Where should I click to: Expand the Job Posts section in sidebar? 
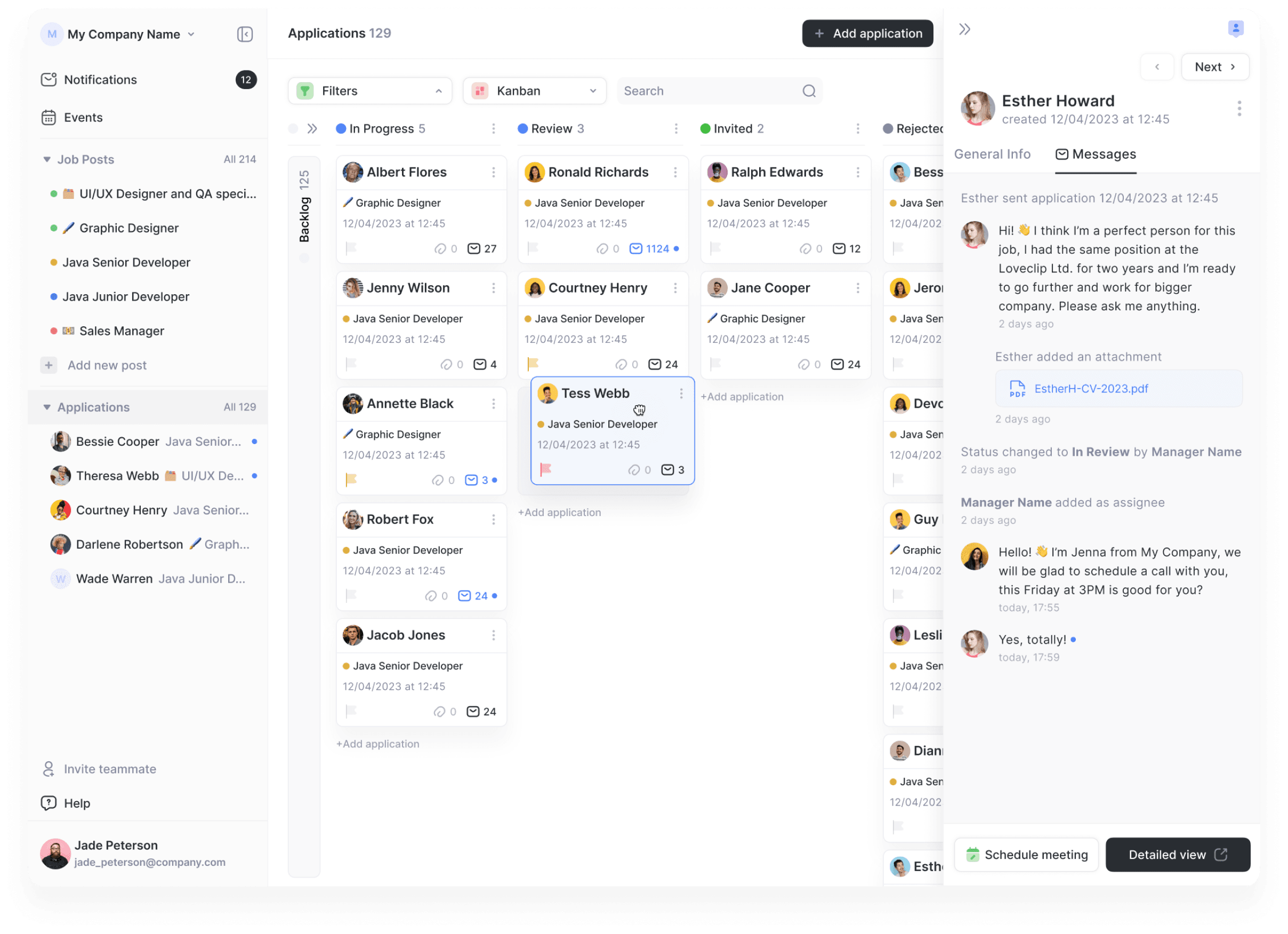coord(45,159)
